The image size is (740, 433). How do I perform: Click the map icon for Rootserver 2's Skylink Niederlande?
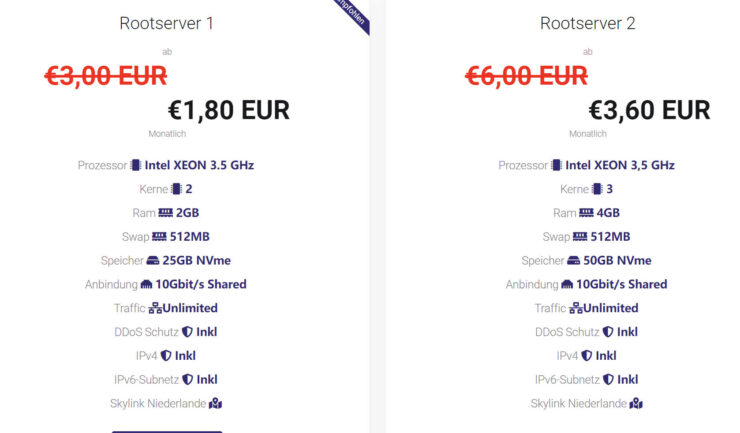point(636,403)
